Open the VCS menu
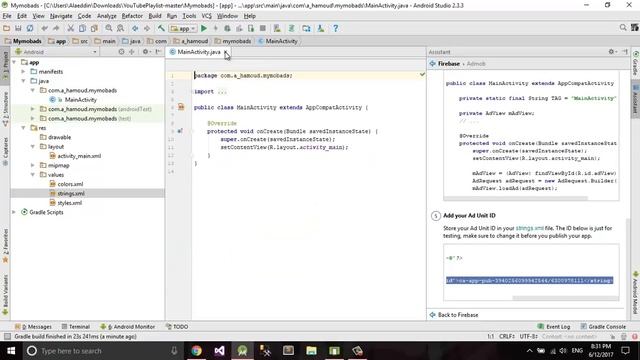The image size is (640, 360). click(x=207, y=16)
